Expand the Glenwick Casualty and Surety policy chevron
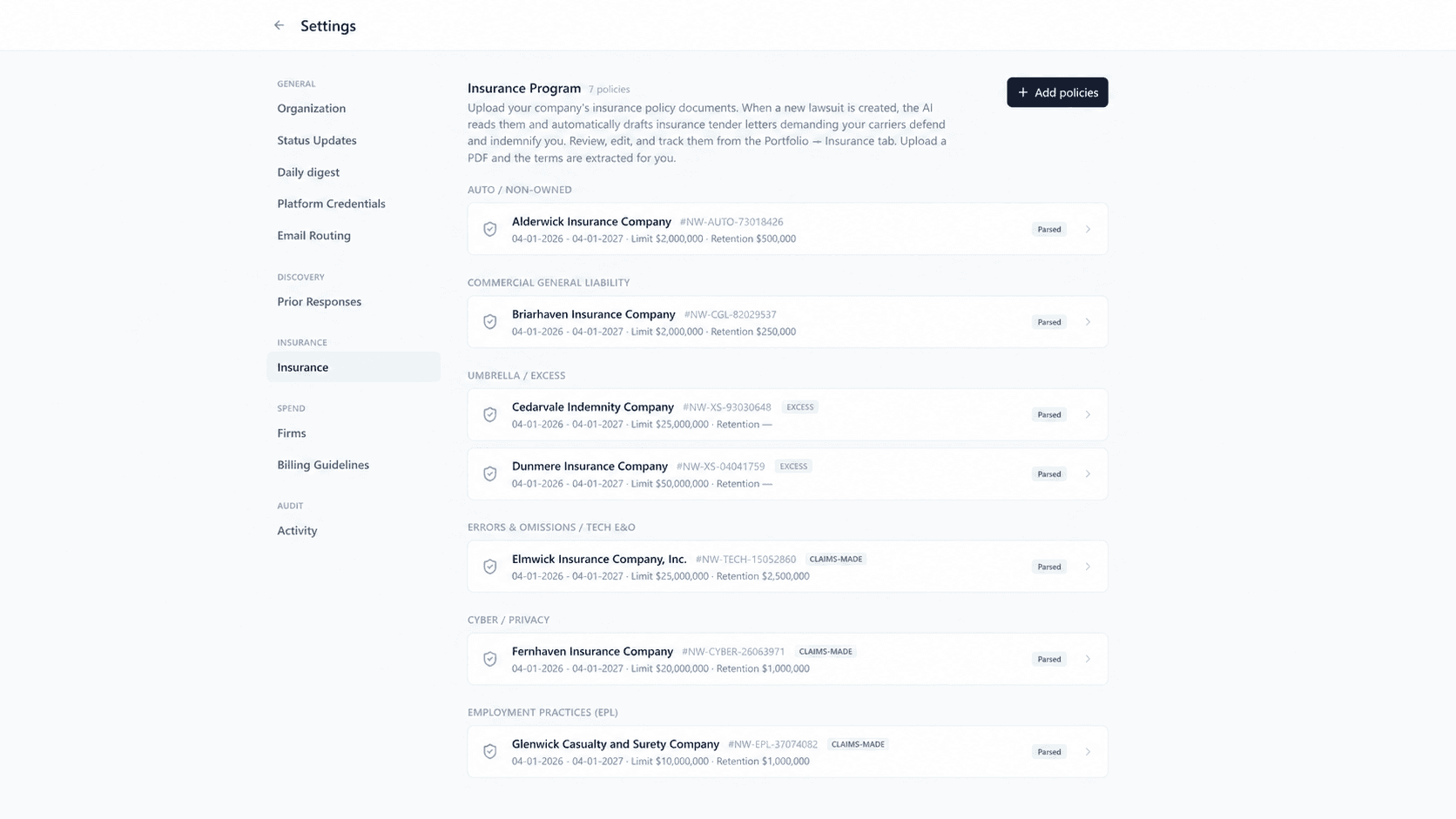Screen dimensions: 1456x819 pyautogui.click(x=1088, y=751)
